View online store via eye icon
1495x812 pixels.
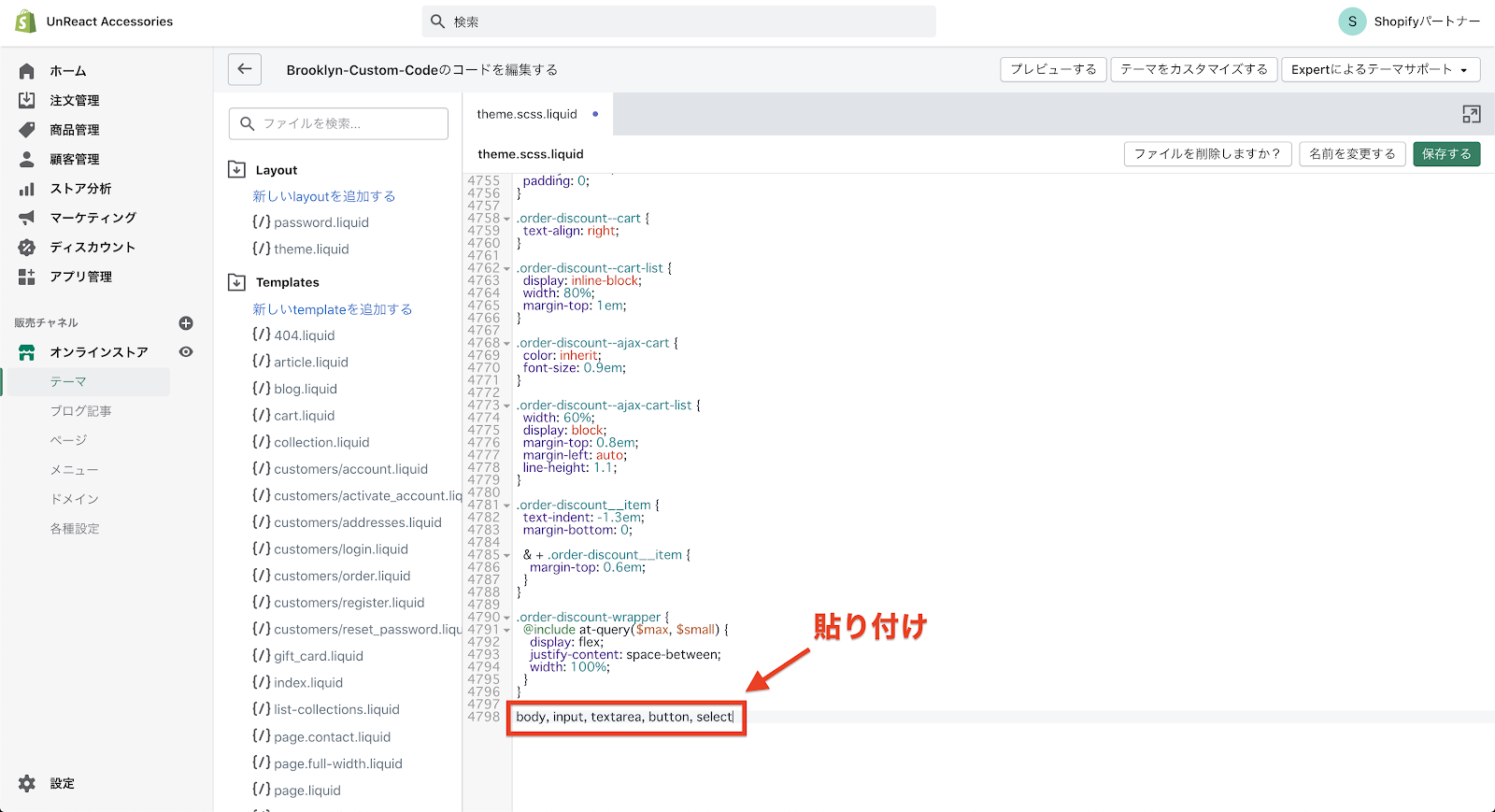[186, 352]
